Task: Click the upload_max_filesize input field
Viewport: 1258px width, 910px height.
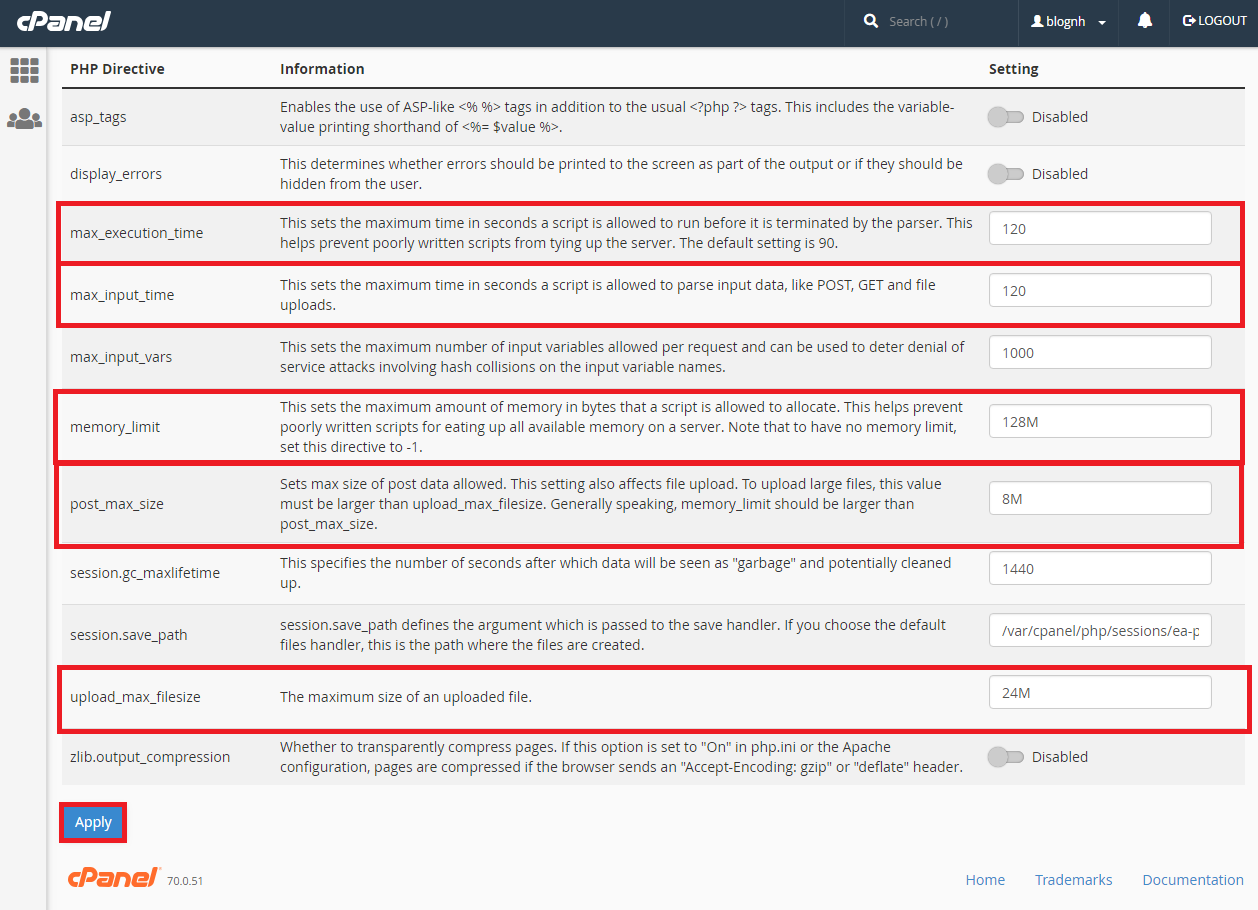Action: click(1100, 693)
